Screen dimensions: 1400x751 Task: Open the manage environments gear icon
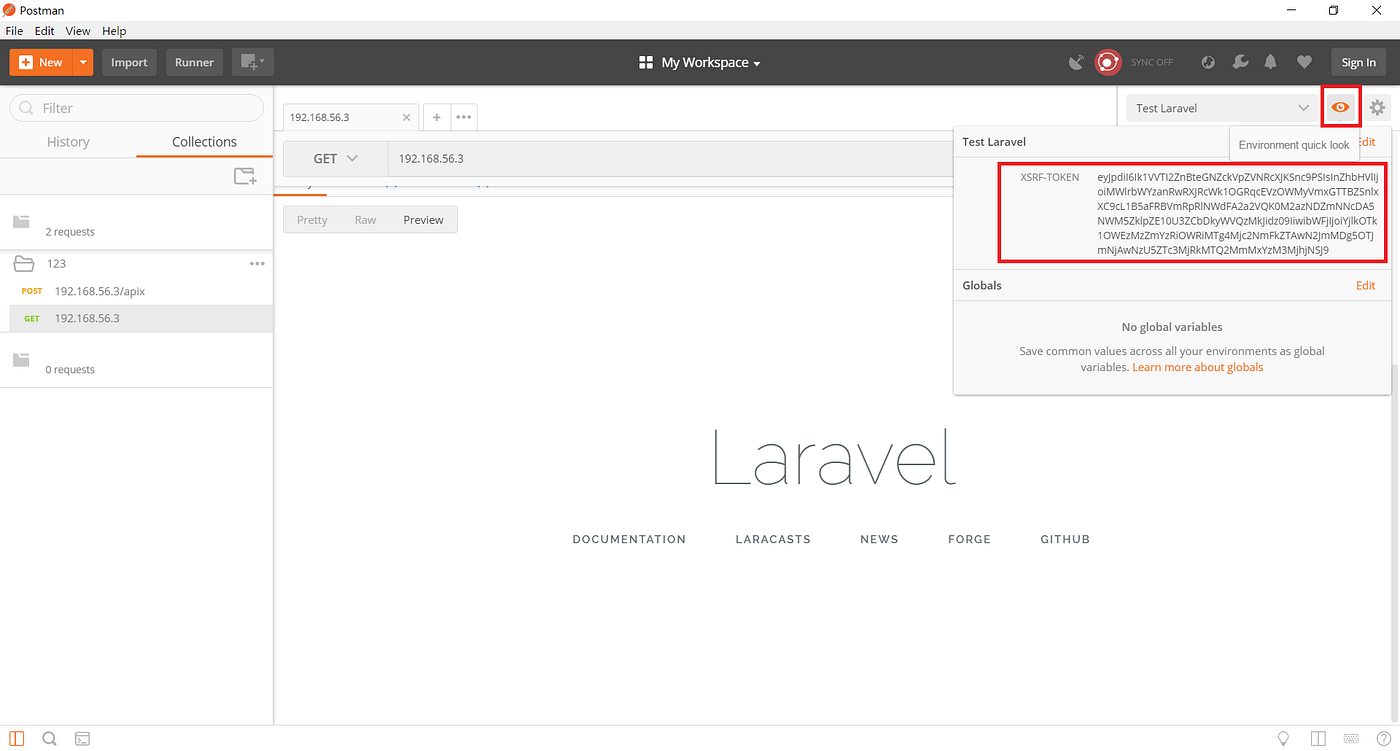click(x=1377, y=108)
